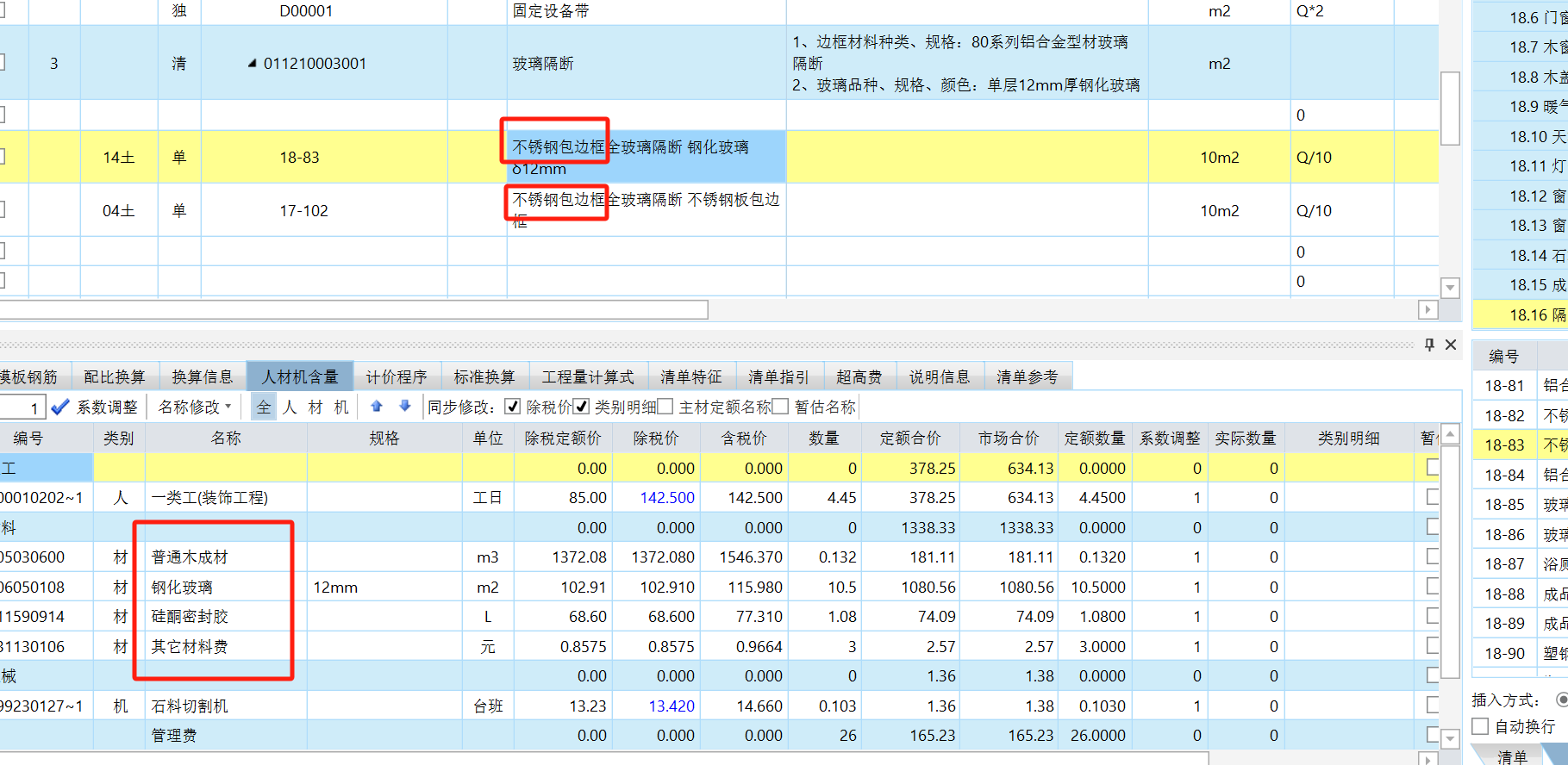Click up arrow of resource table scrollbar
The image size is (1568, 765).
click(1451, 434)
